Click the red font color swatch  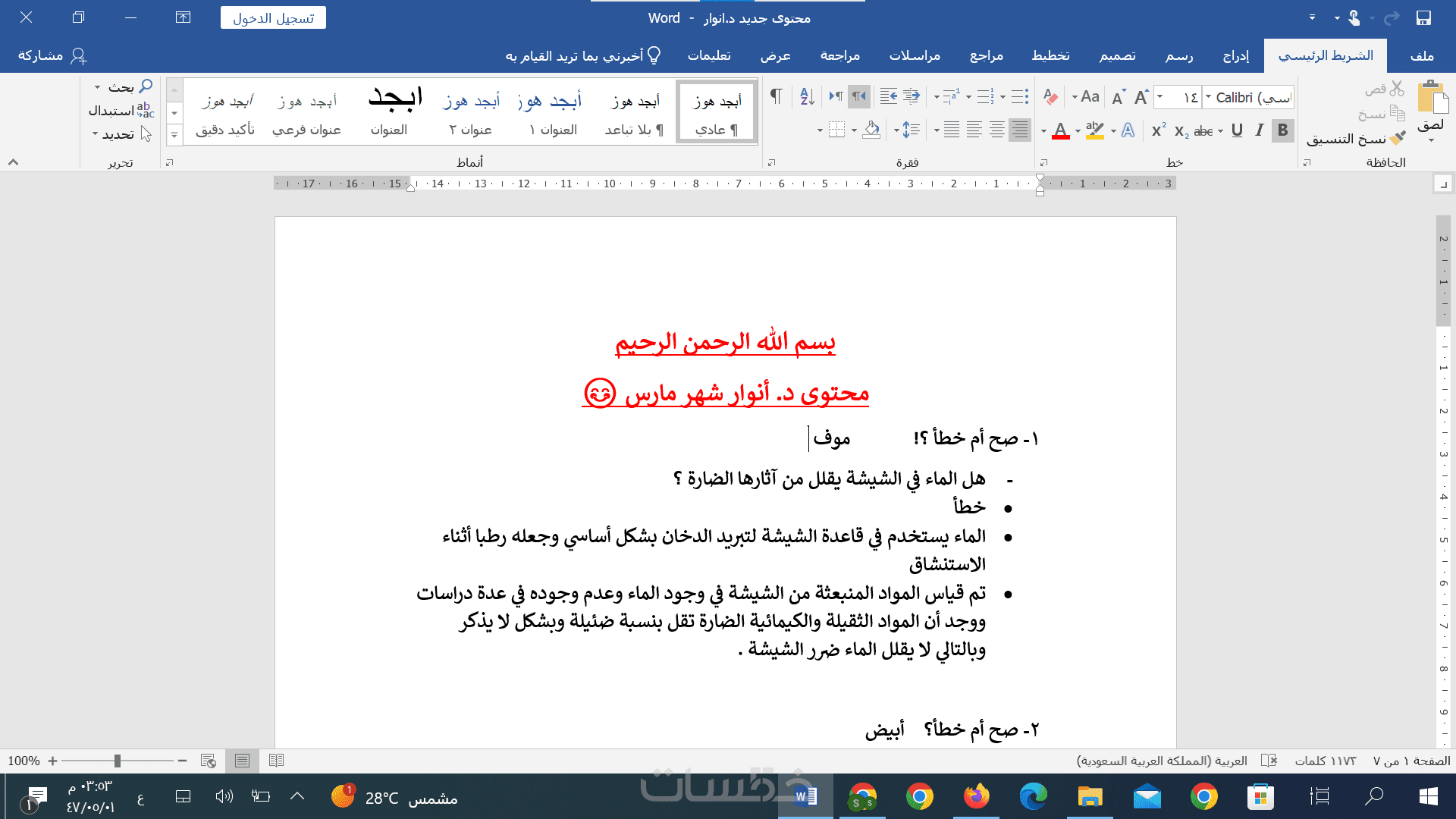(x=1061, y=130)
